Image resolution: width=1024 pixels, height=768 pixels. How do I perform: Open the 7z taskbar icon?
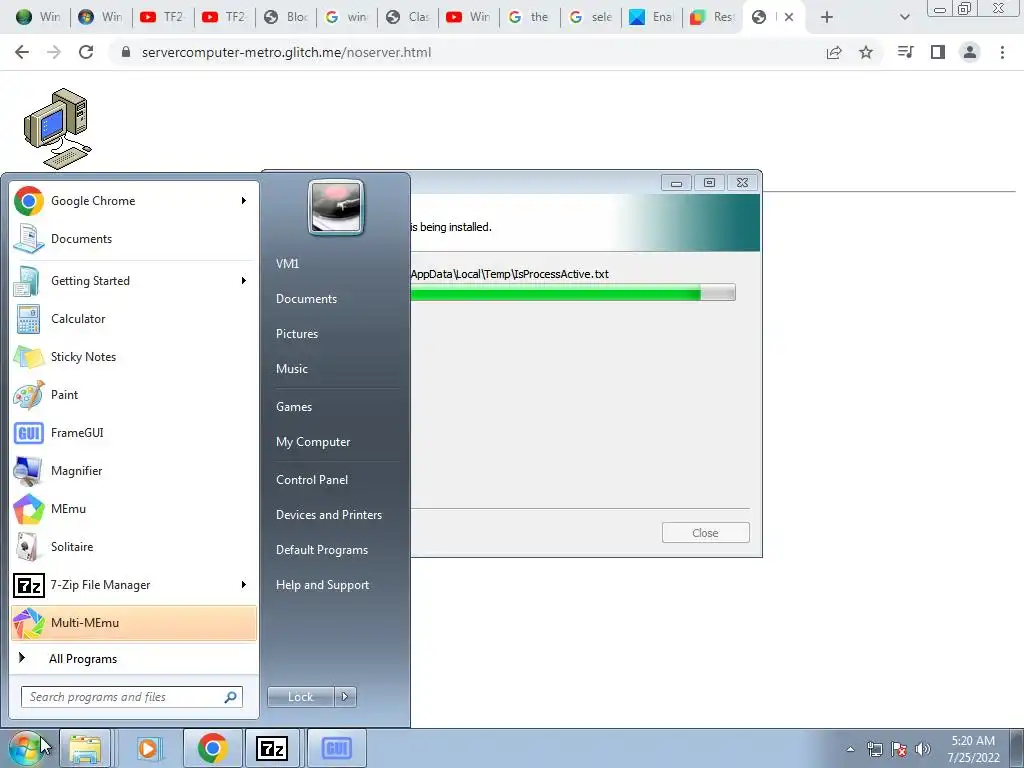(272, 748)
